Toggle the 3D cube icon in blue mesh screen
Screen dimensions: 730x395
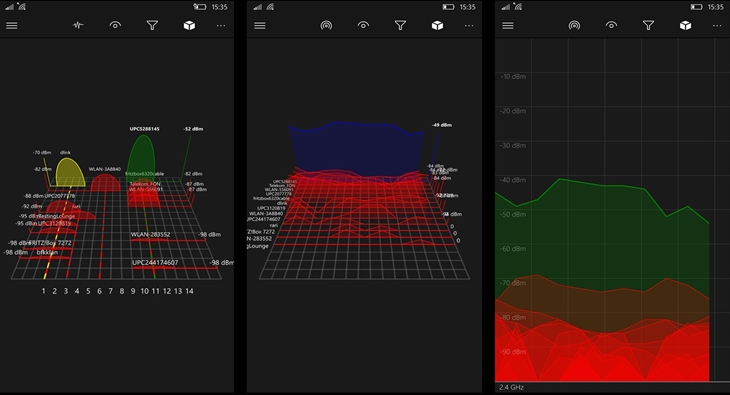(x=438, y=25)
